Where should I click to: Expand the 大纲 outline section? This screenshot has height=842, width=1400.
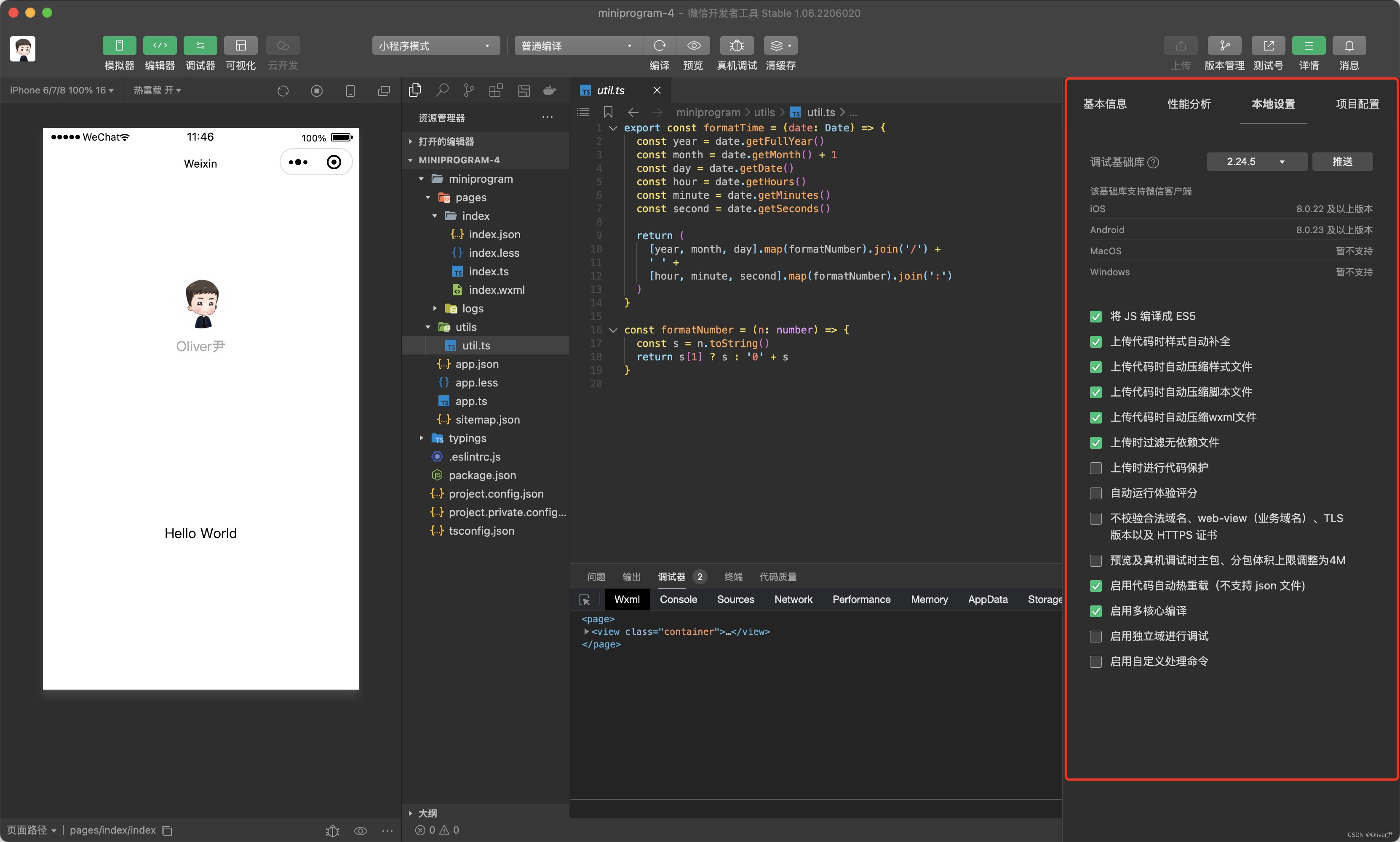click(x=485, y=813)
